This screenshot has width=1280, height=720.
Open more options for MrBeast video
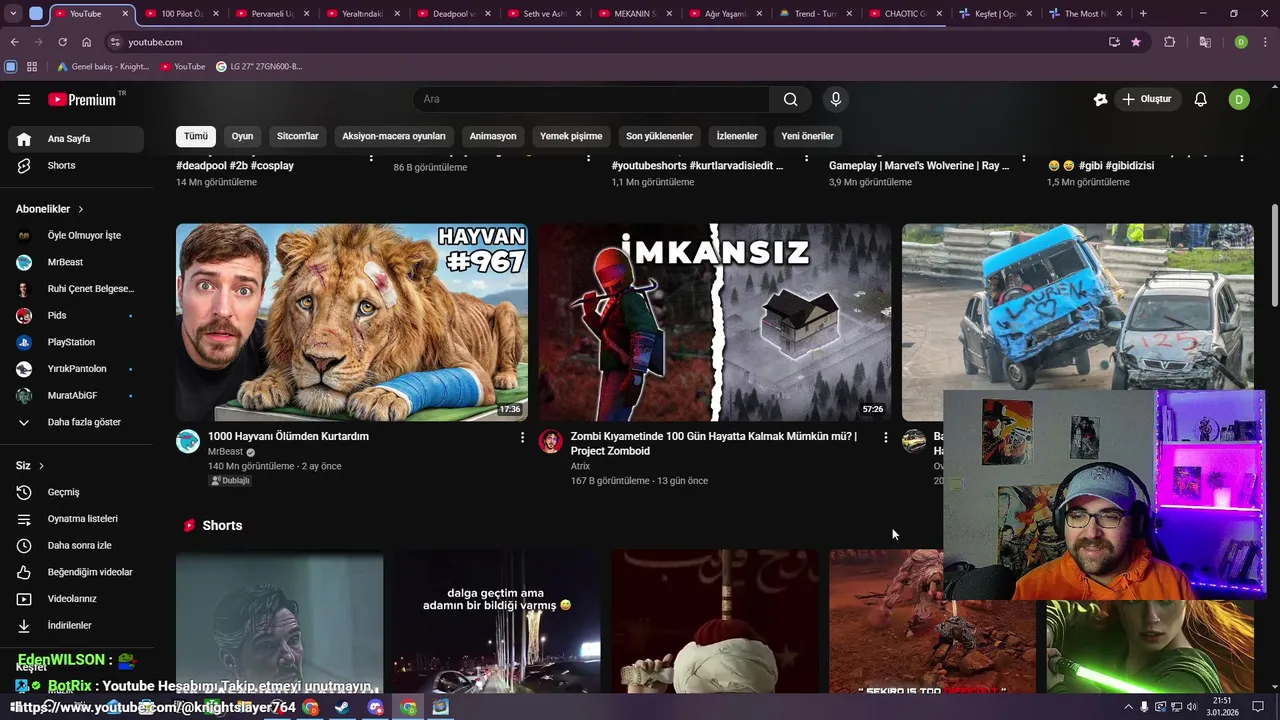(522, 437)
